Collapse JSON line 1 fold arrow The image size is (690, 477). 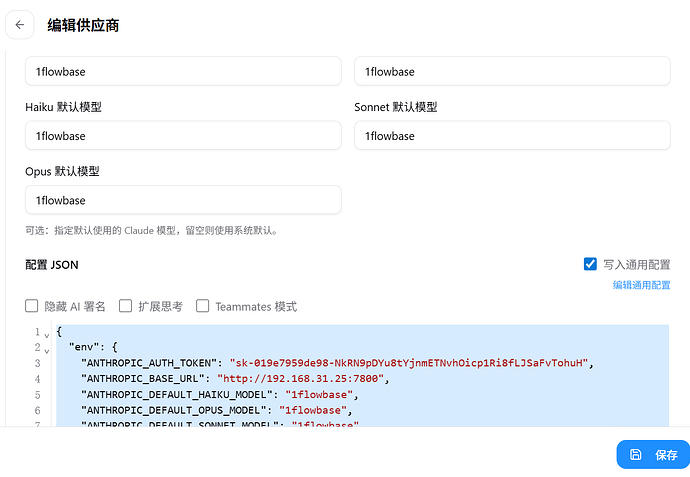[47, 335]
